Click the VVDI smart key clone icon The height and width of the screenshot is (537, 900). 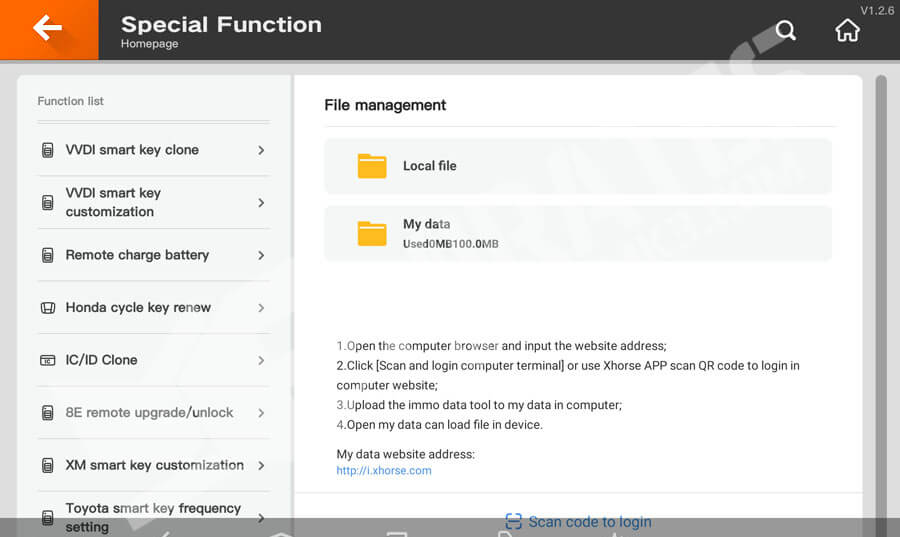47,150
